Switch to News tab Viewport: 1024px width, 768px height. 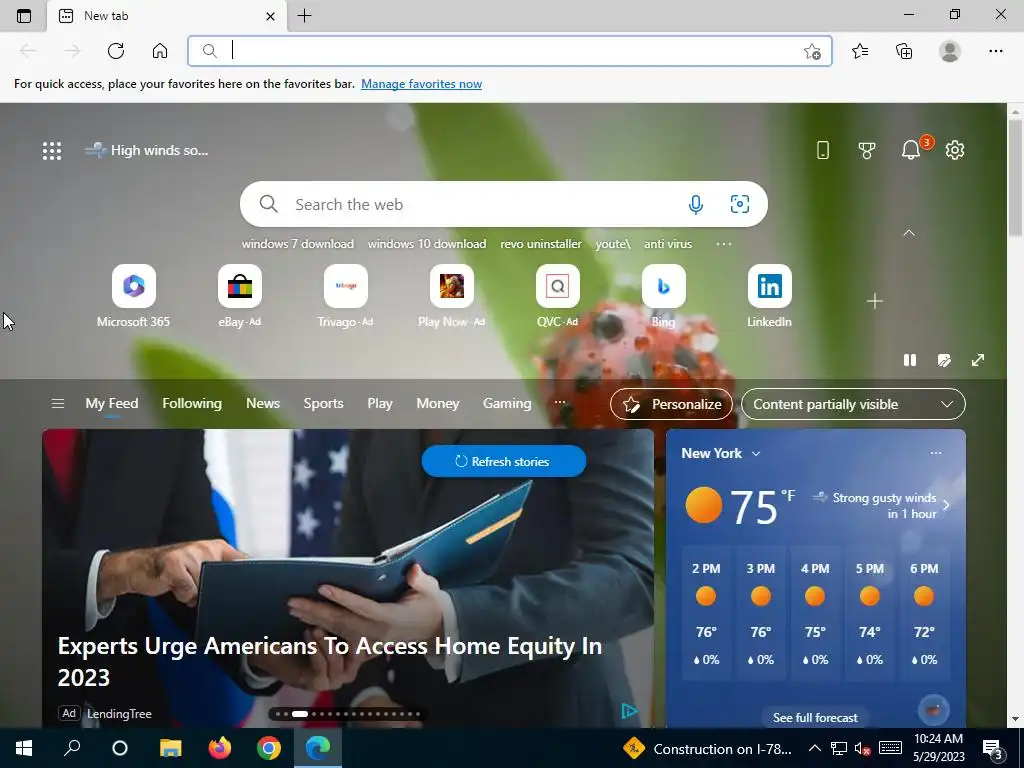coord(263,404)
